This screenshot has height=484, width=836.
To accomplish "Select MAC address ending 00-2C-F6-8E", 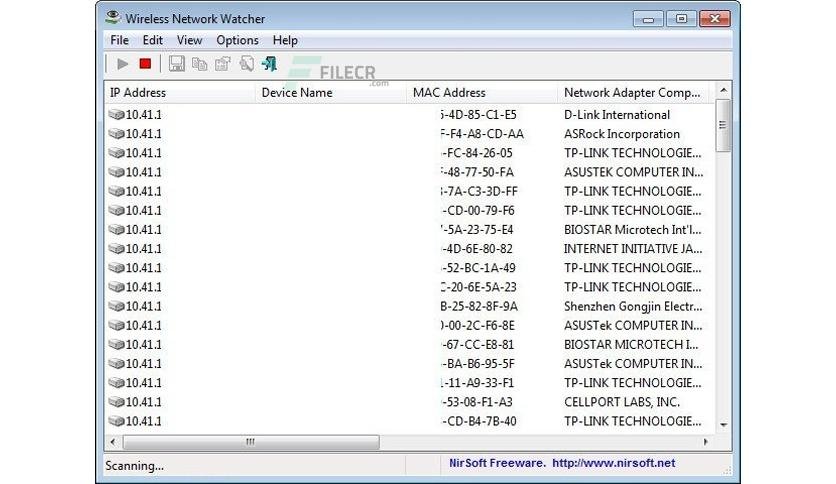I will point(478,325).
